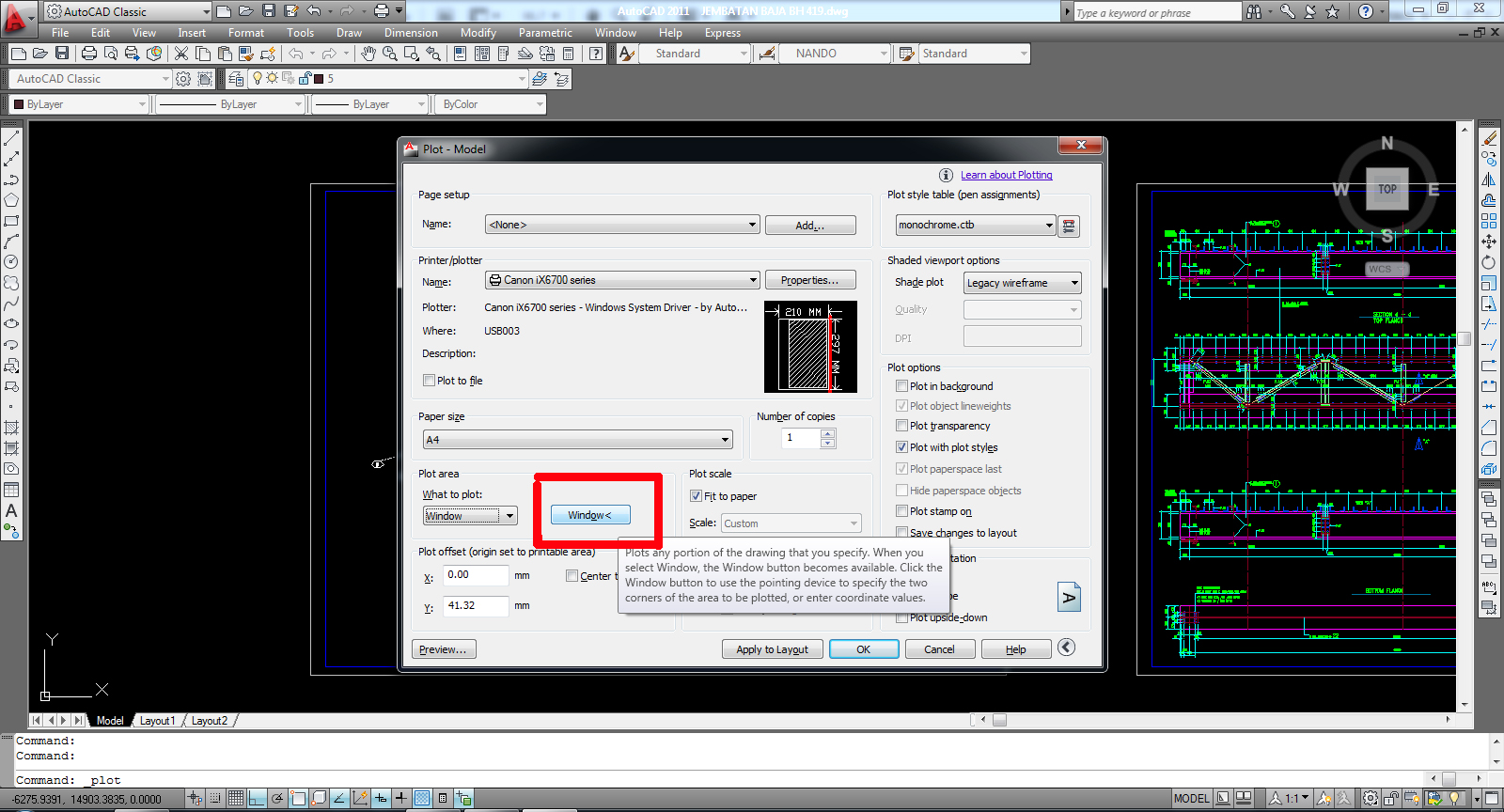The width and height of the screenshot is (1504, 812).
Task: Open the Learn about Plotting link
Action: 1007,175
